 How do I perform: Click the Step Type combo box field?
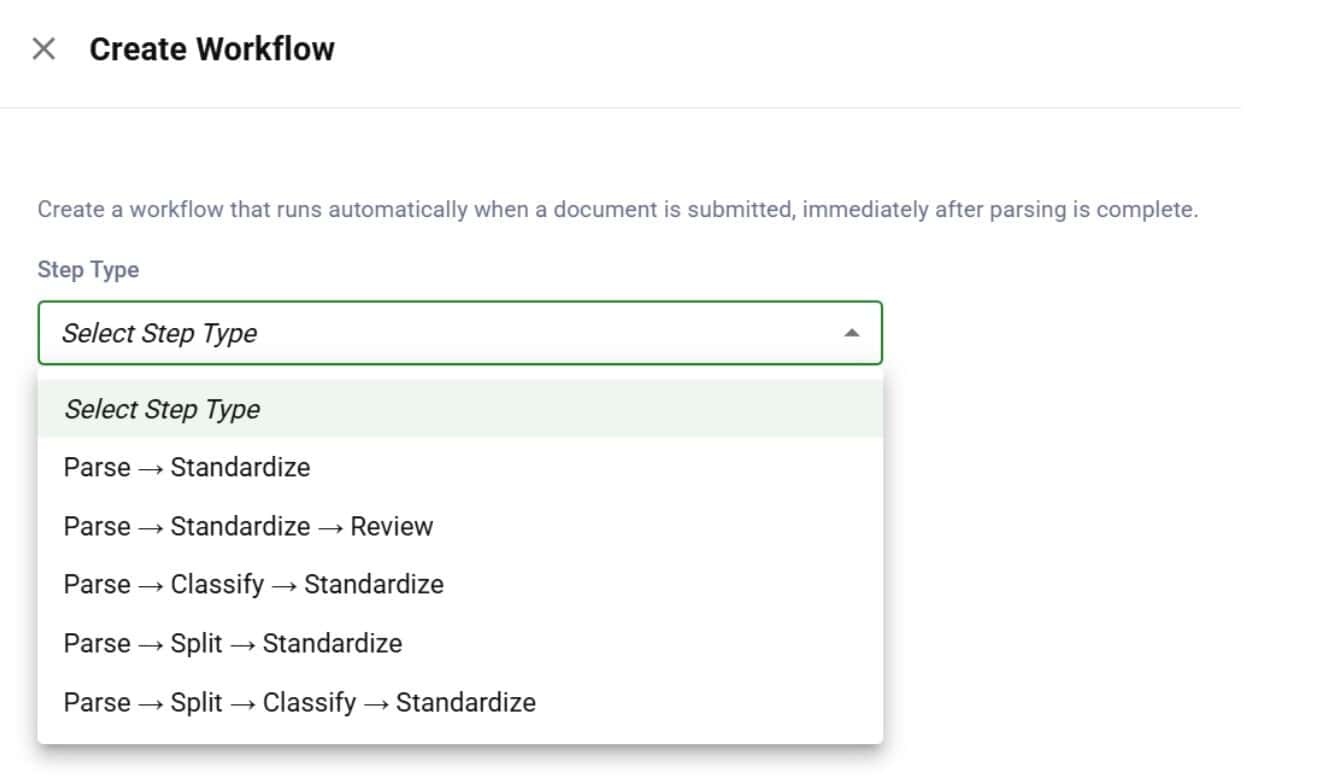[459, 333]
